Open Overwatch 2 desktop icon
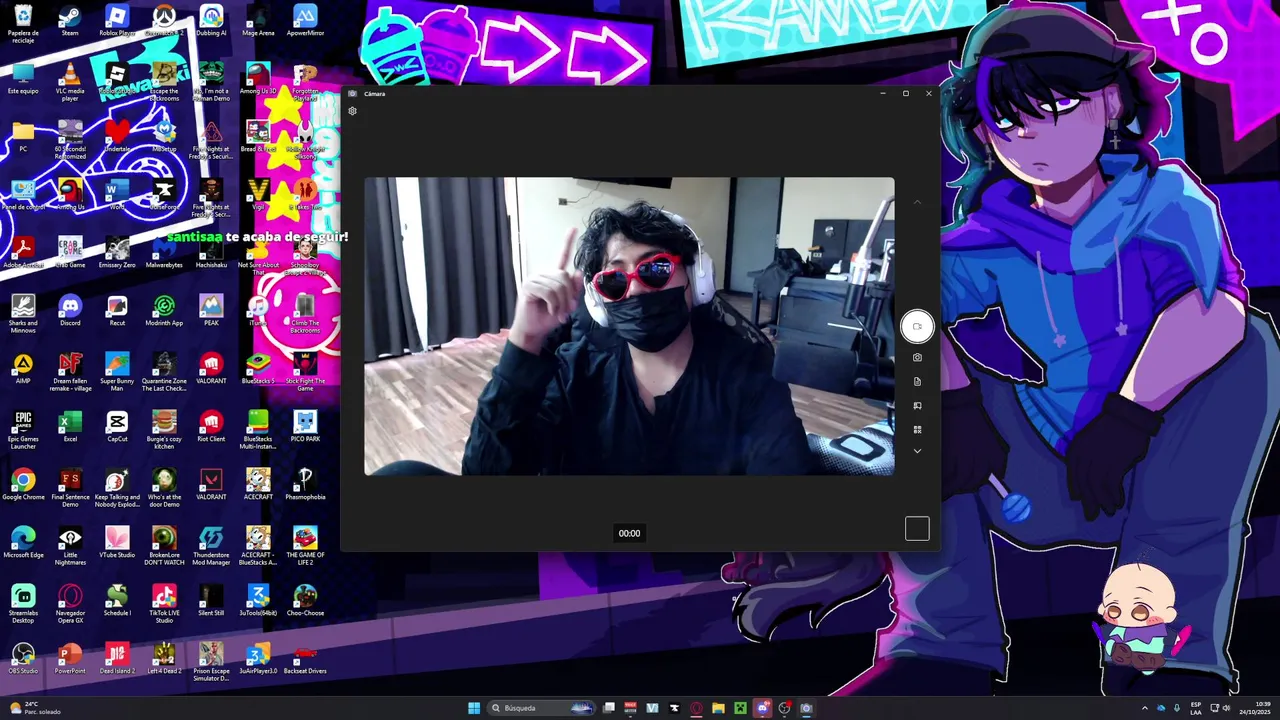The height and width of the screenshot is (720, 1280). tap(164, 21)
